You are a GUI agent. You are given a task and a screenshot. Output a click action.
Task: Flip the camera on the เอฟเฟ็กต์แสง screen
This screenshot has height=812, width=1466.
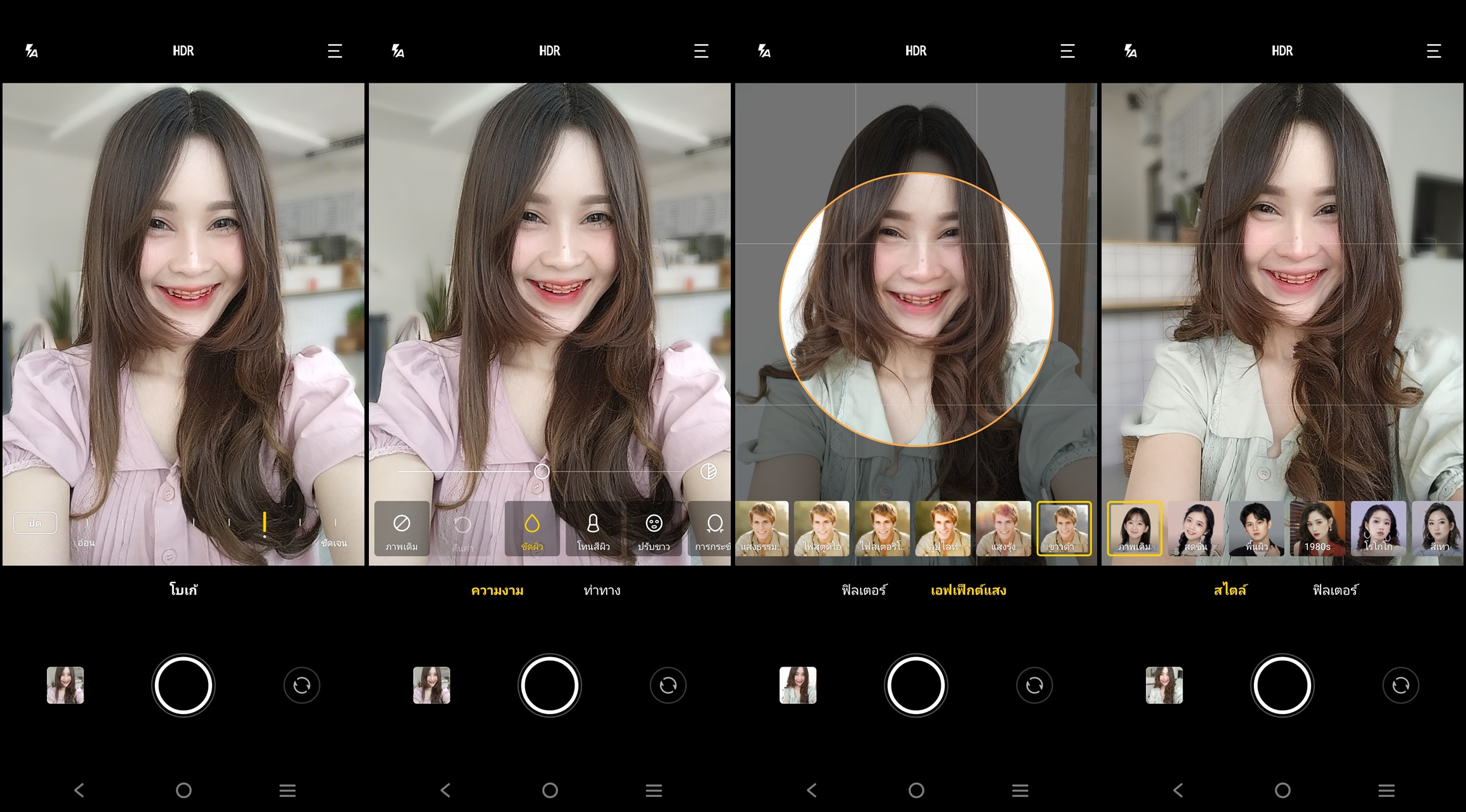(1034, 685)
